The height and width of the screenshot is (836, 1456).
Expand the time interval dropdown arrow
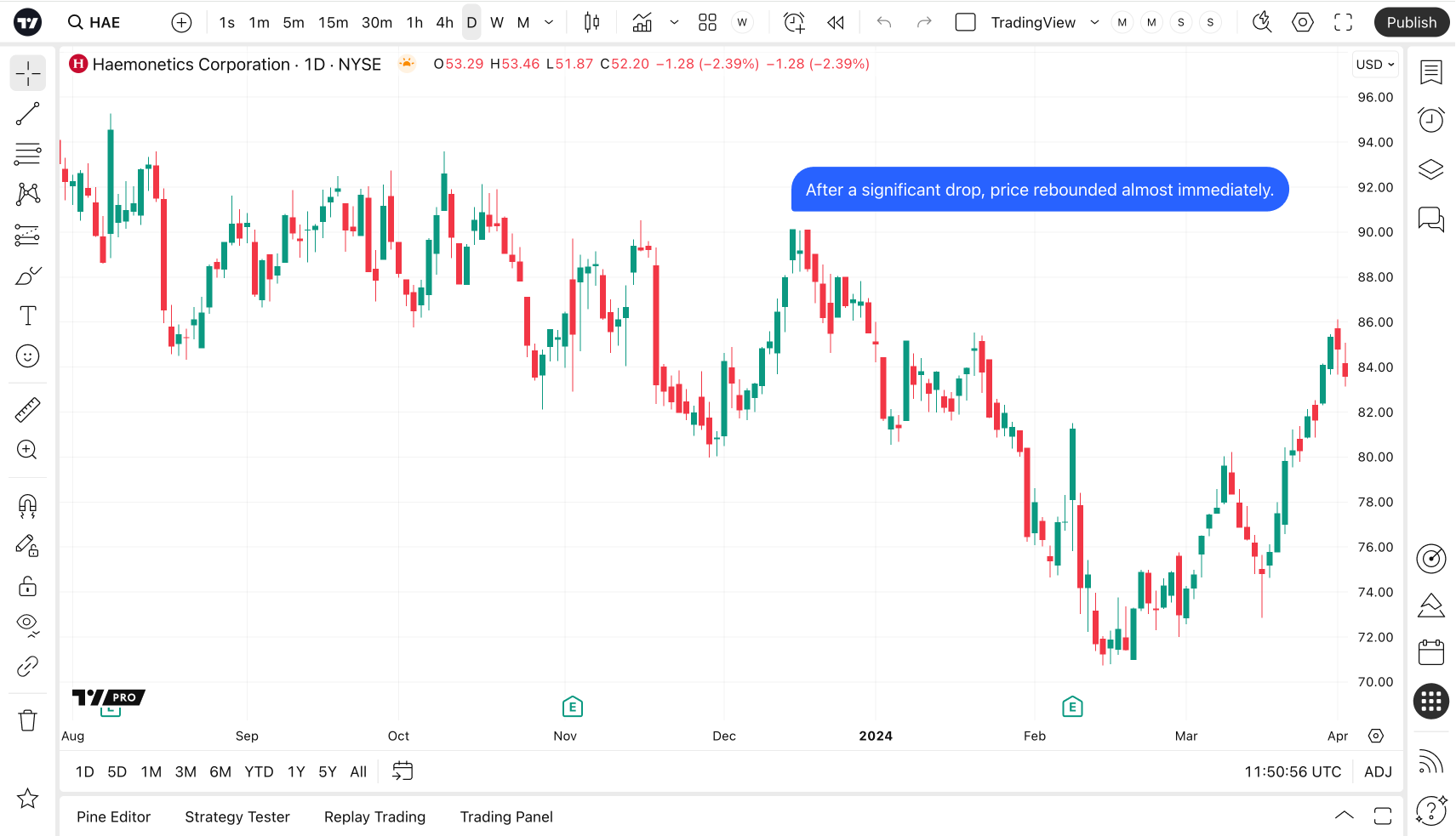549,22
